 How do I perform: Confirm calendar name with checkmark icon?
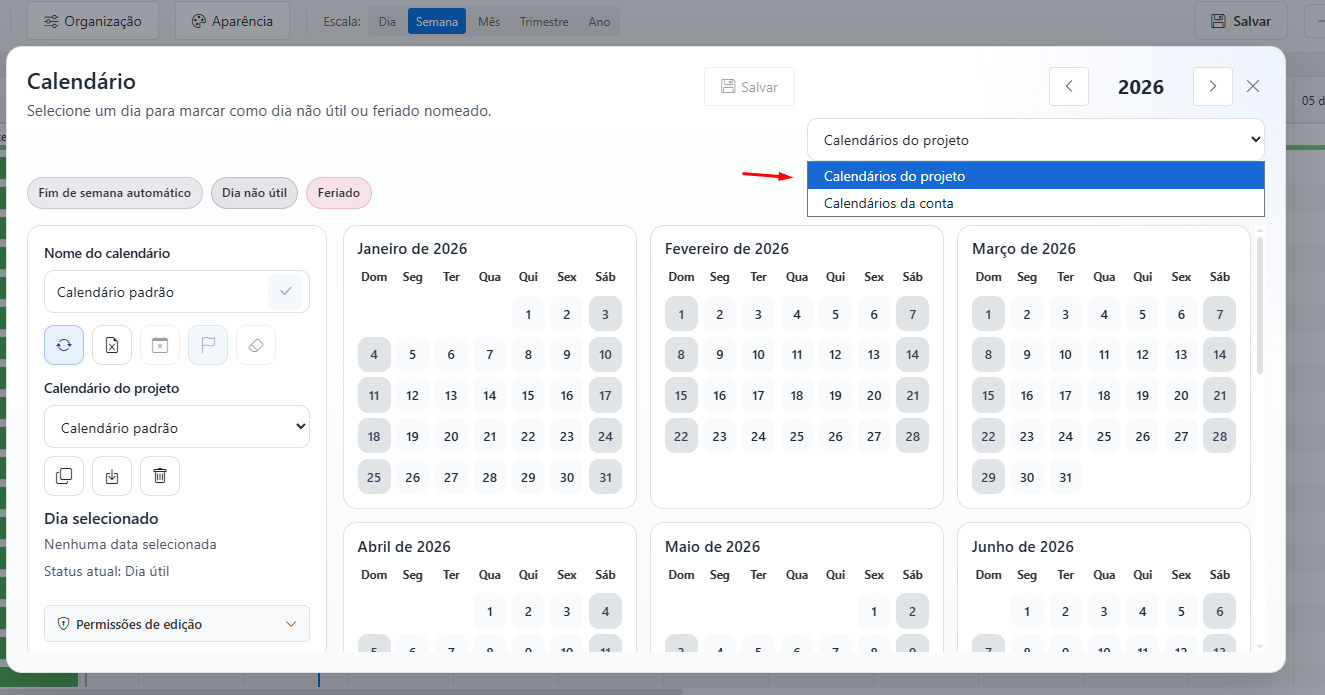click(285, 292)
